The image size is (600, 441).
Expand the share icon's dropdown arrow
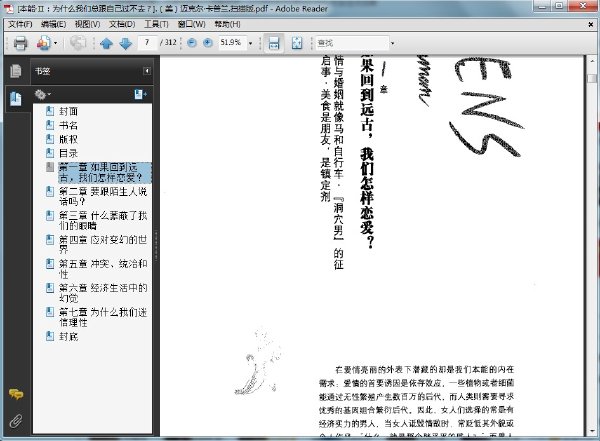tap(55, 43)
